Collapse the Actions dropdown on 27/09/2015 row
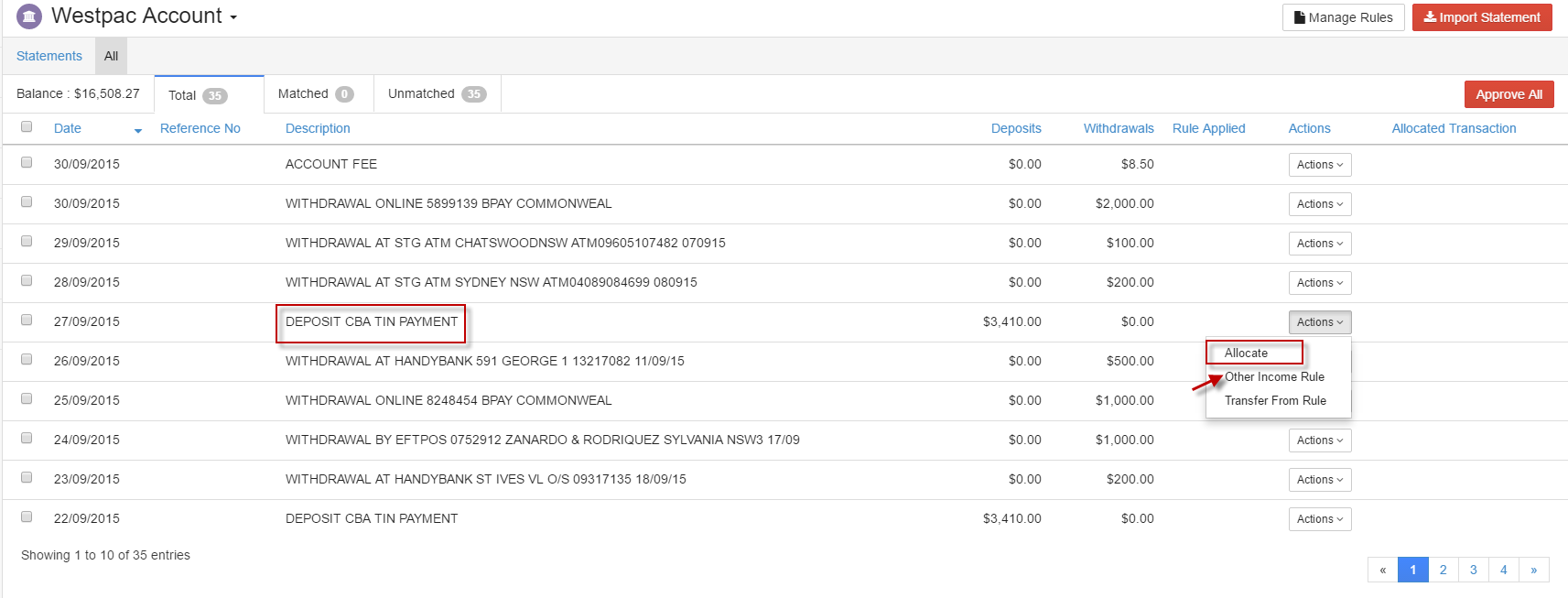Viewport: 1568px width, 598px height. (1320, 322)
